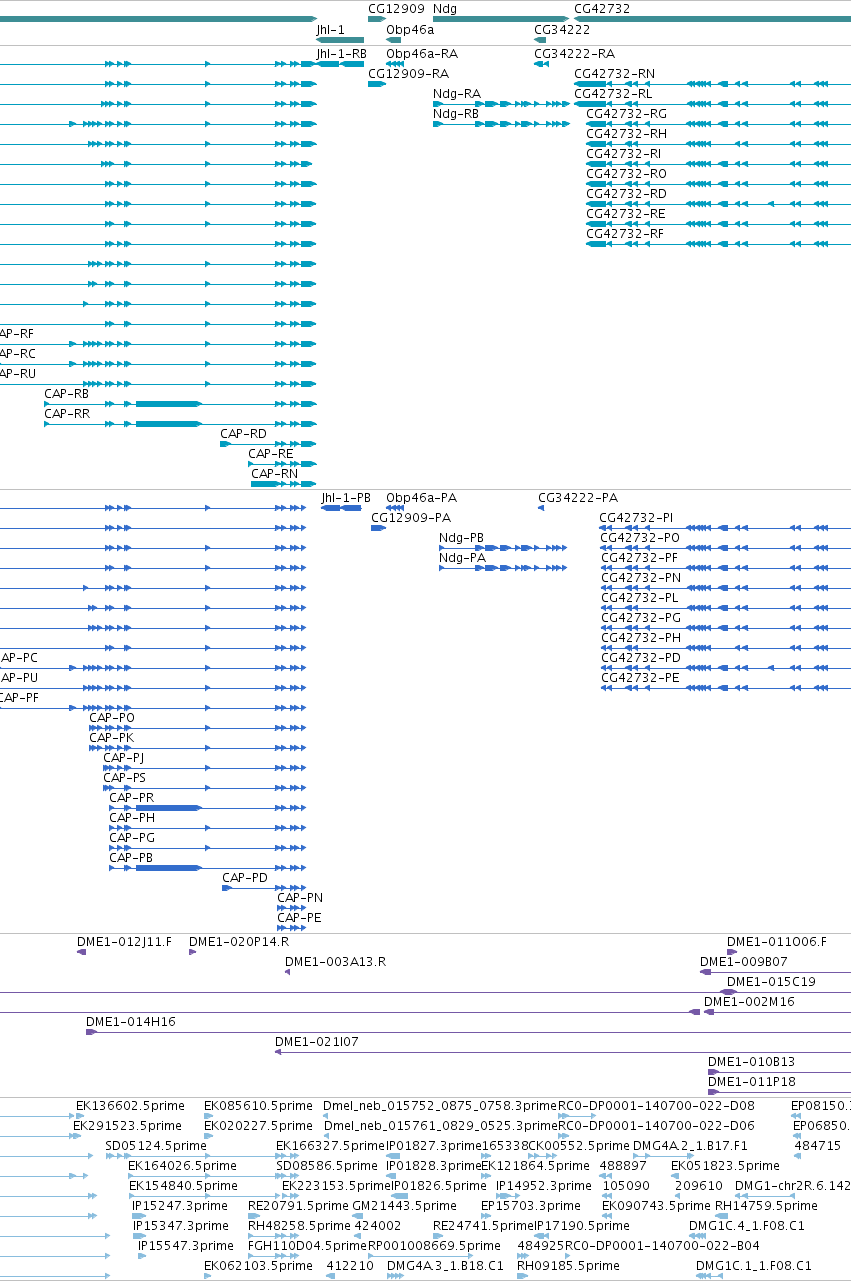Open the Ndg-RA transcript label

click(x=457, y=93)
